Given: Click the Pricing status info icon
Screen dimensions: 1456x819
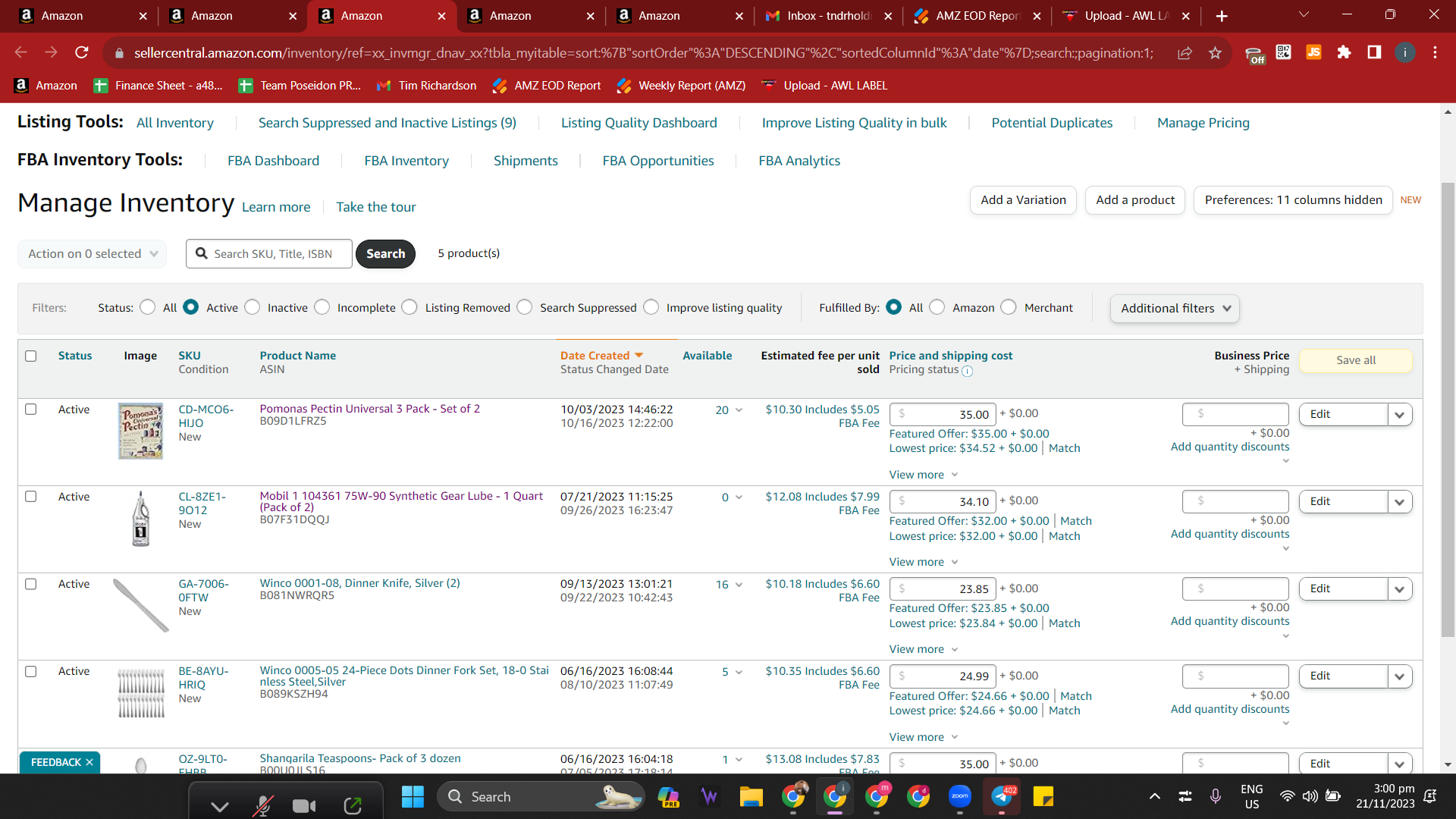Looking at the screenshot, I should (x=967, y=371).
